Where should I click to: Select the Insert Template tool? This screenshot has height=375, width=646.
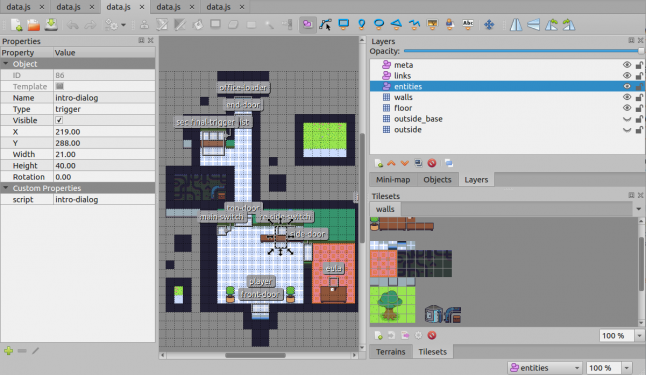pyautogui.click(x=450, y=25)
